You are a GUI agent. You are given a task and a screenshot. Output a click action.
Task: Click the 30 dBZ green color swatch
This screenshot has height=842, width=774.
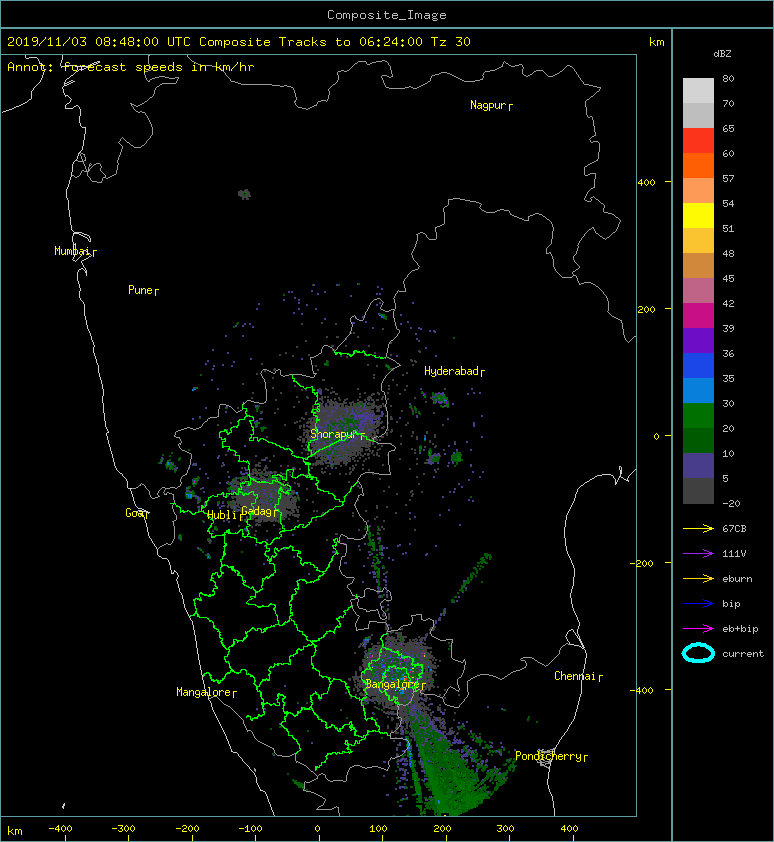(698, 415)
